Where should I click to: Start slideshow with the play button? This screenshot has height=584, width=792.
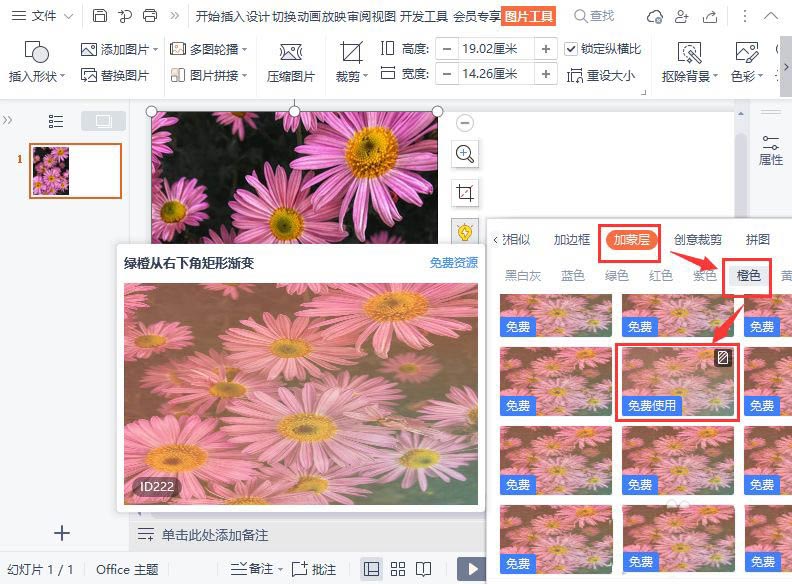[471, 569]
